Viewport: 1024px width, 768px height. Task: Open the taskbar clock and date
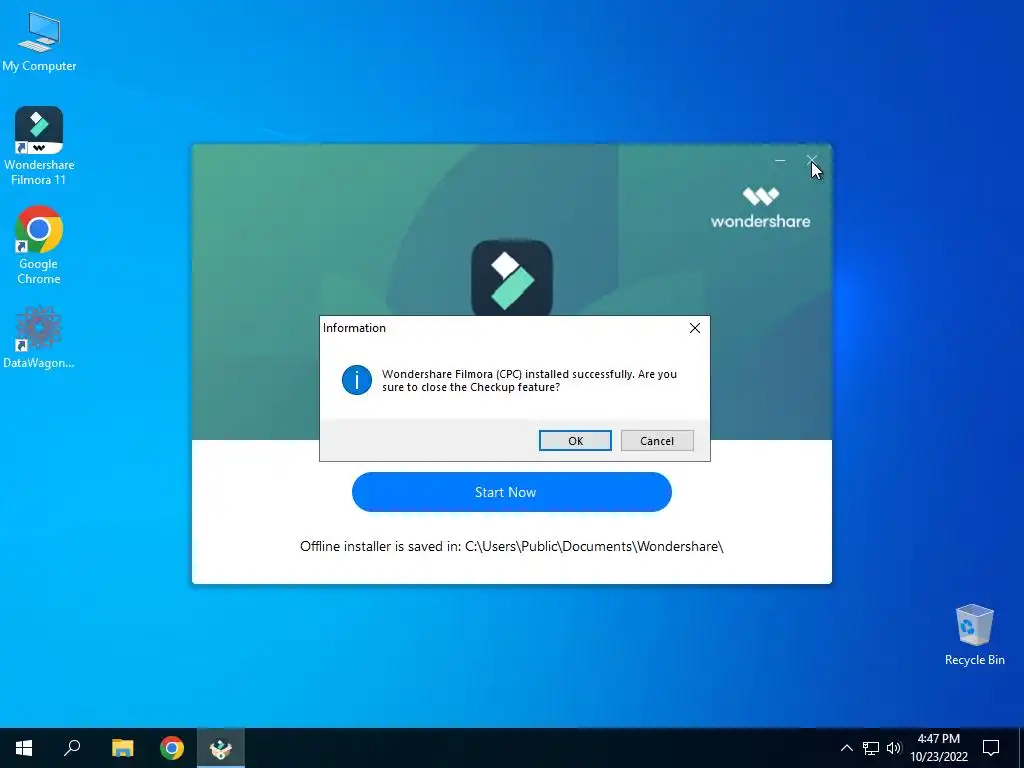coord(939,748)
